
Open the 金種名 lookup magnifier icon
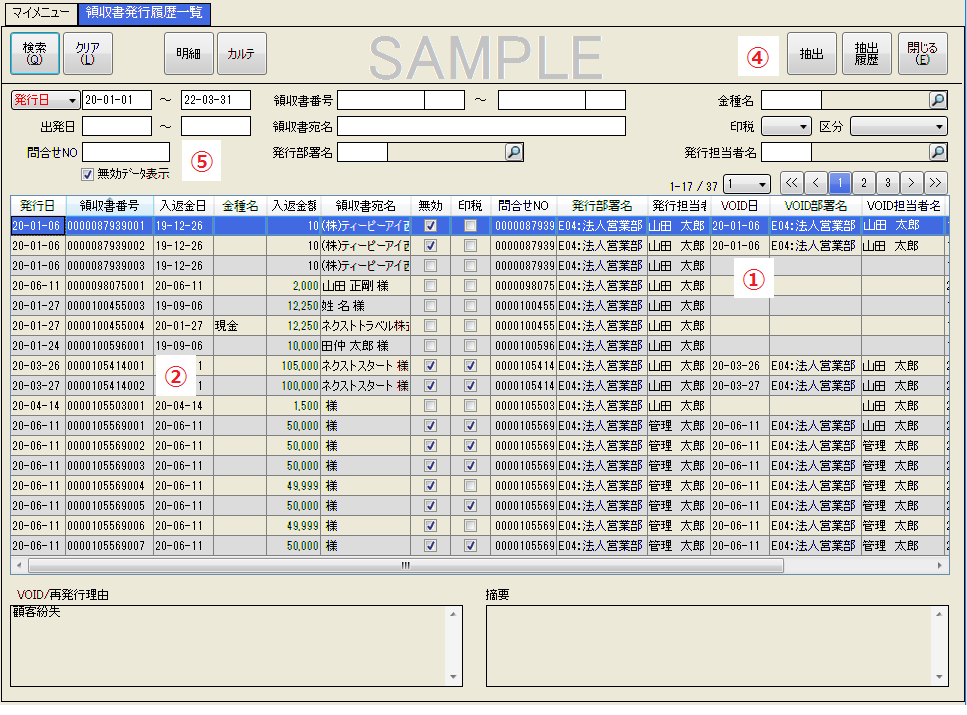(937, 100)
